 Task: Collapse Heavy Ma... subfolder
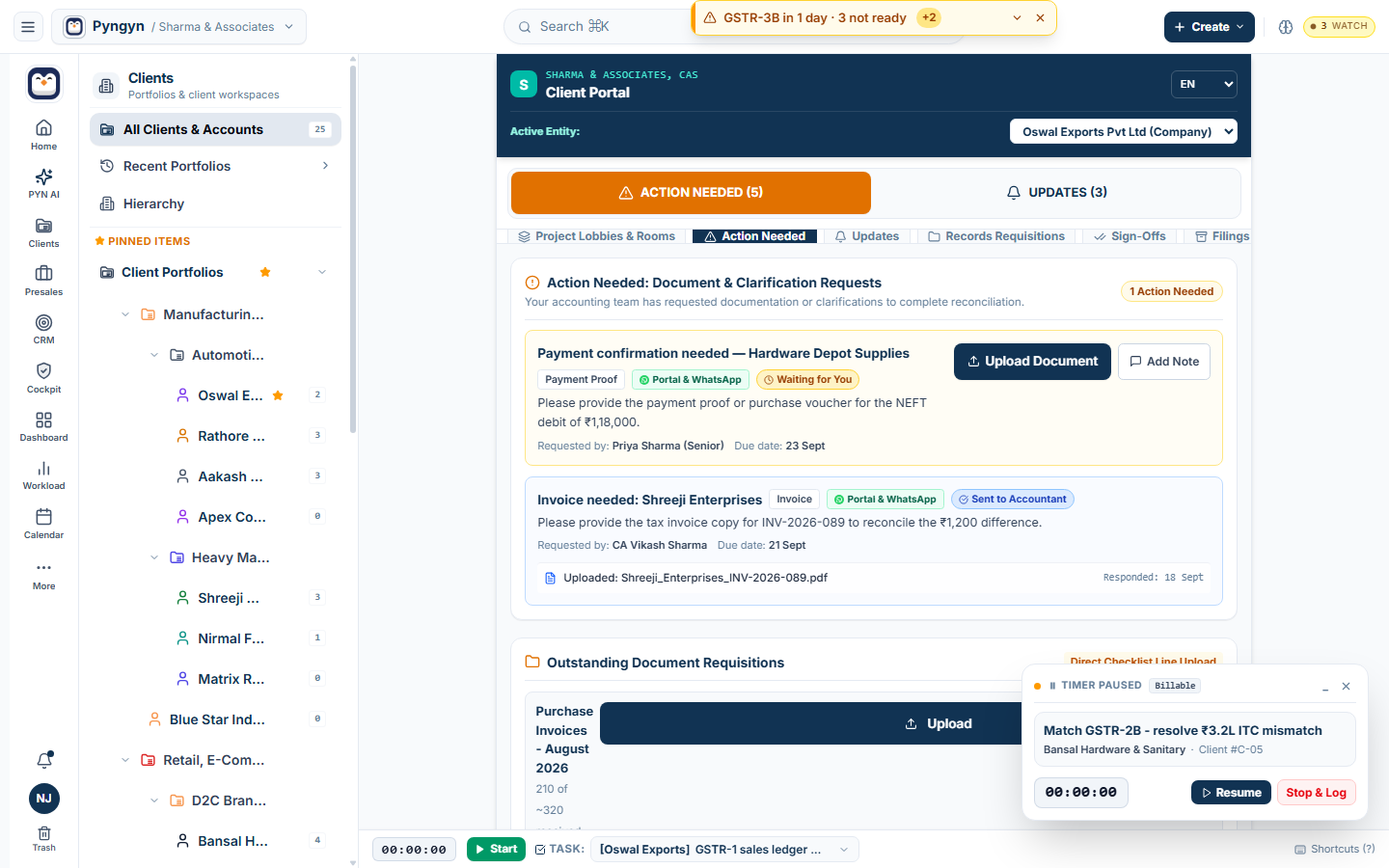pos(154,557)
